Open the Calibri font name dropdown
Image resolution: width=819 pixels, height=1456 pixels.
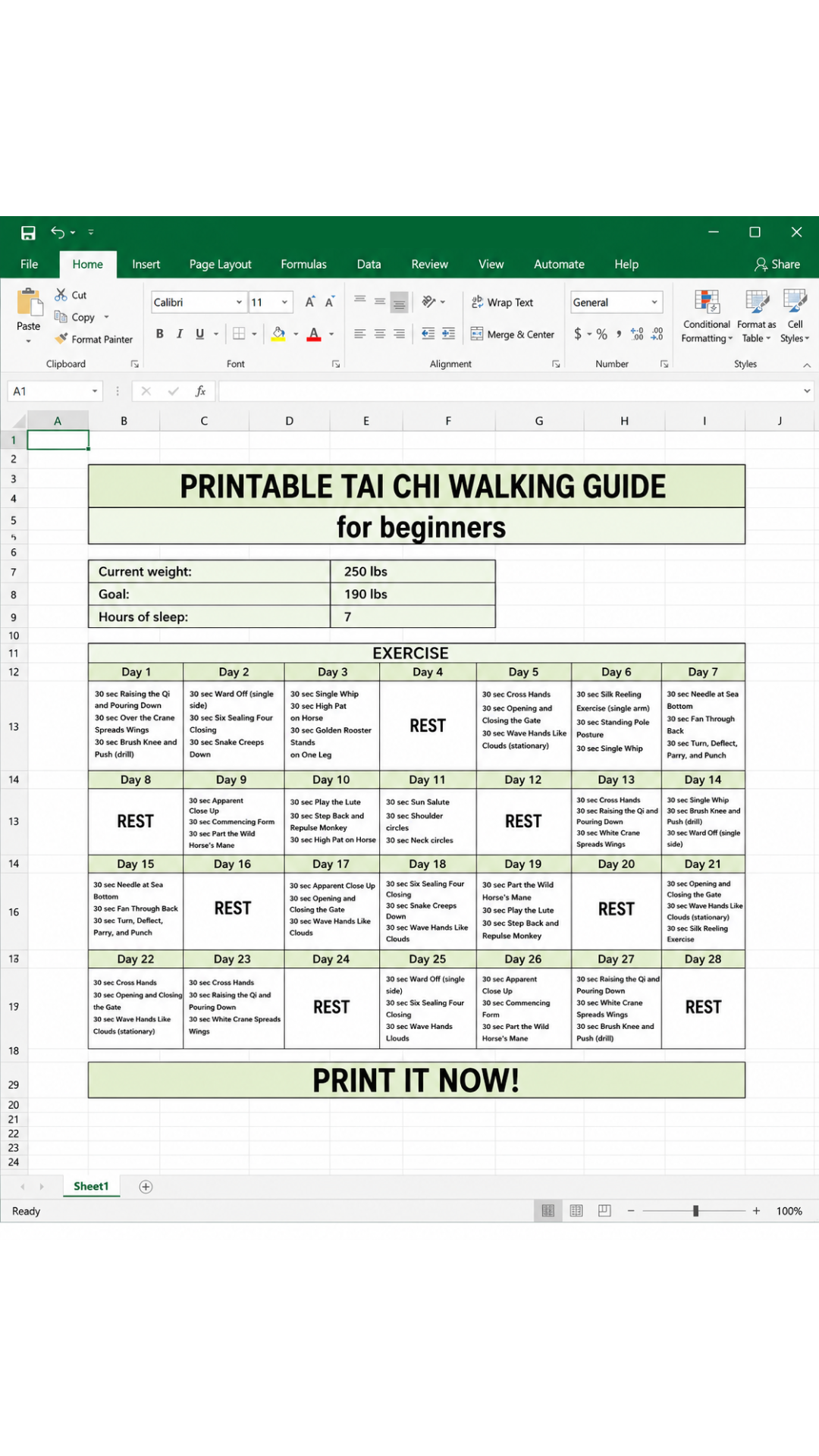[239, 302]
